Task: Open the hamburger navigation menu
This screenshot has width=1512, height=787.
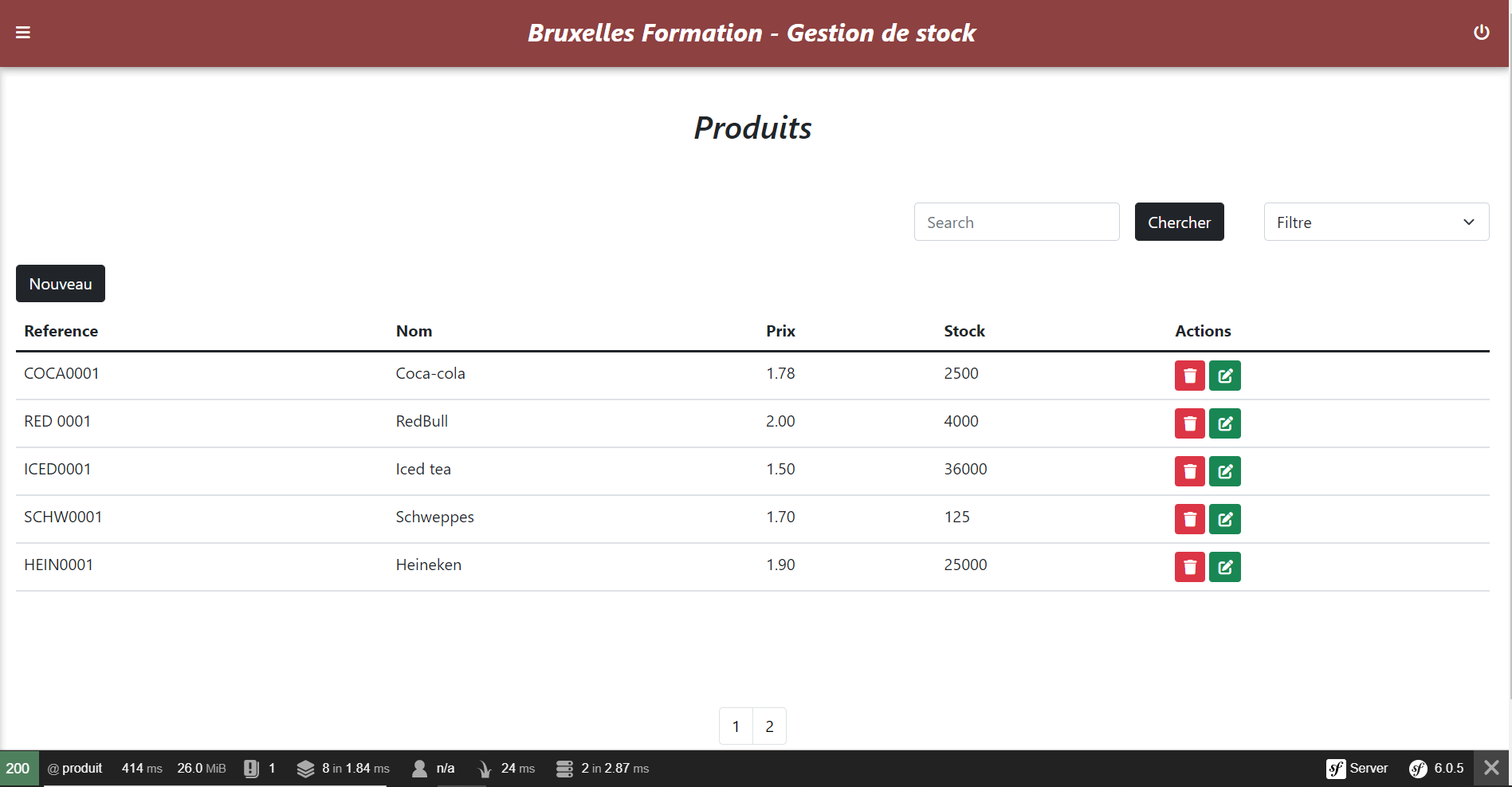Action: 22,32
